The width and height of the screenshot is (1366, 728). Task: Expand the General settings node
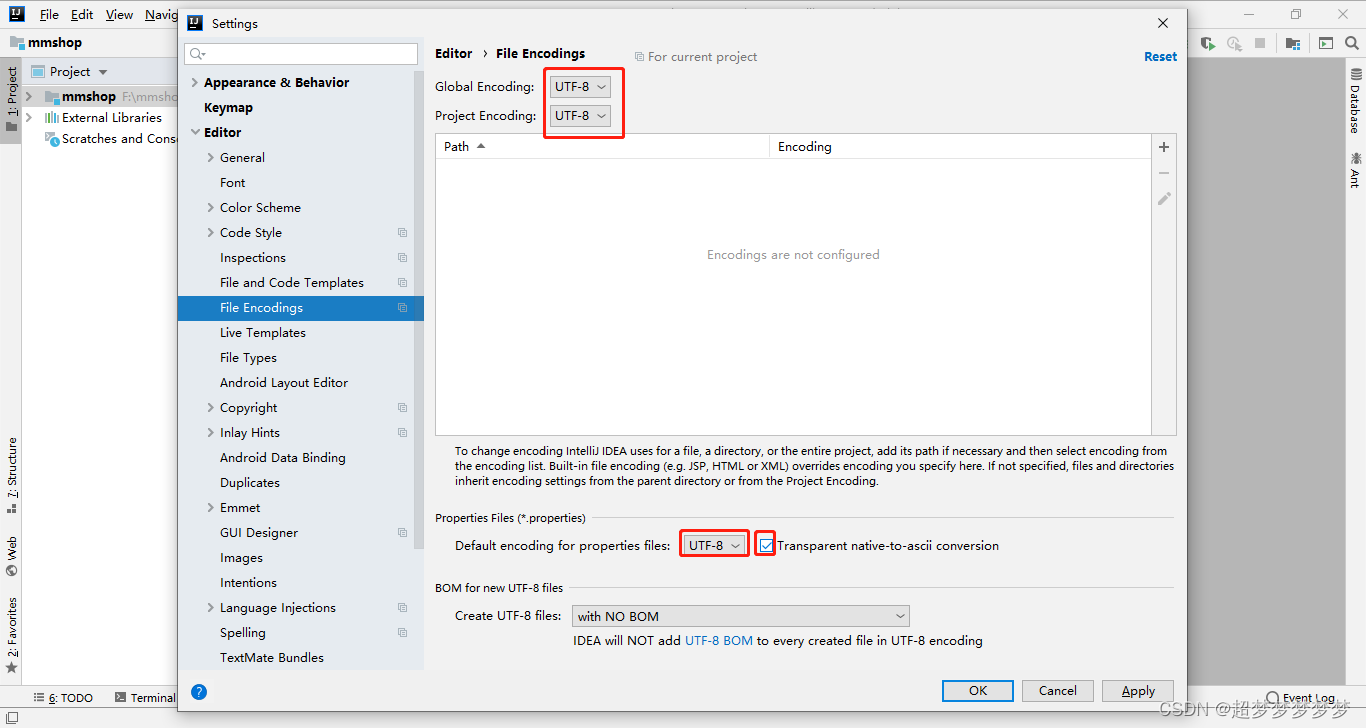[x=210, y=158]
